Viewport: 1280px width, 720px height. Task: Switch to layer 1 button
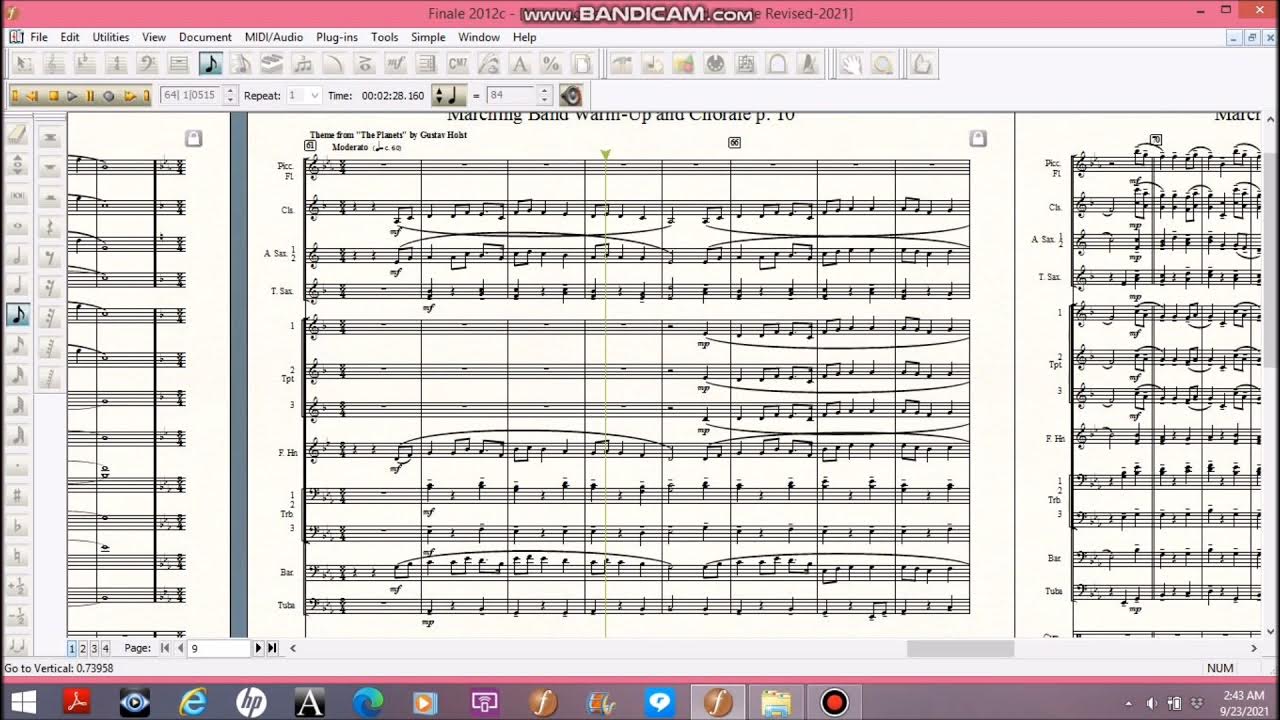click(x=73, y=648)
